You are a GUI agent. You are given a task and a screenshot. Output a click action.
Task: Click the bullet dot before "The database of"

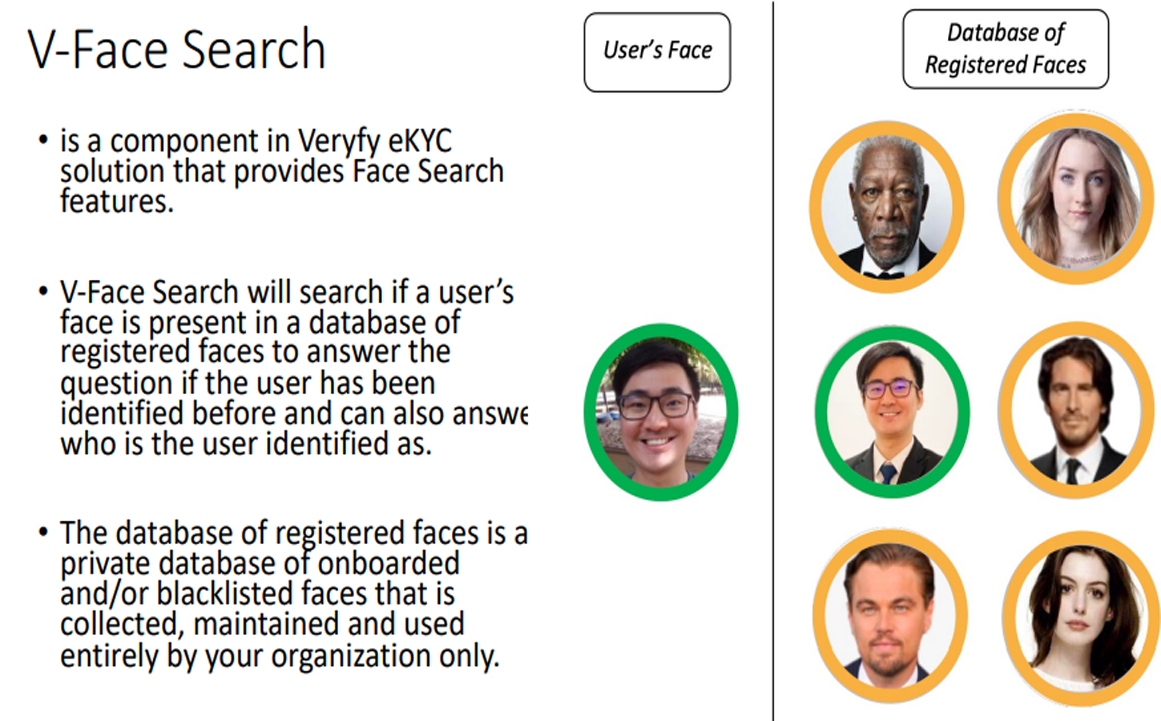(x=44, y=533)
